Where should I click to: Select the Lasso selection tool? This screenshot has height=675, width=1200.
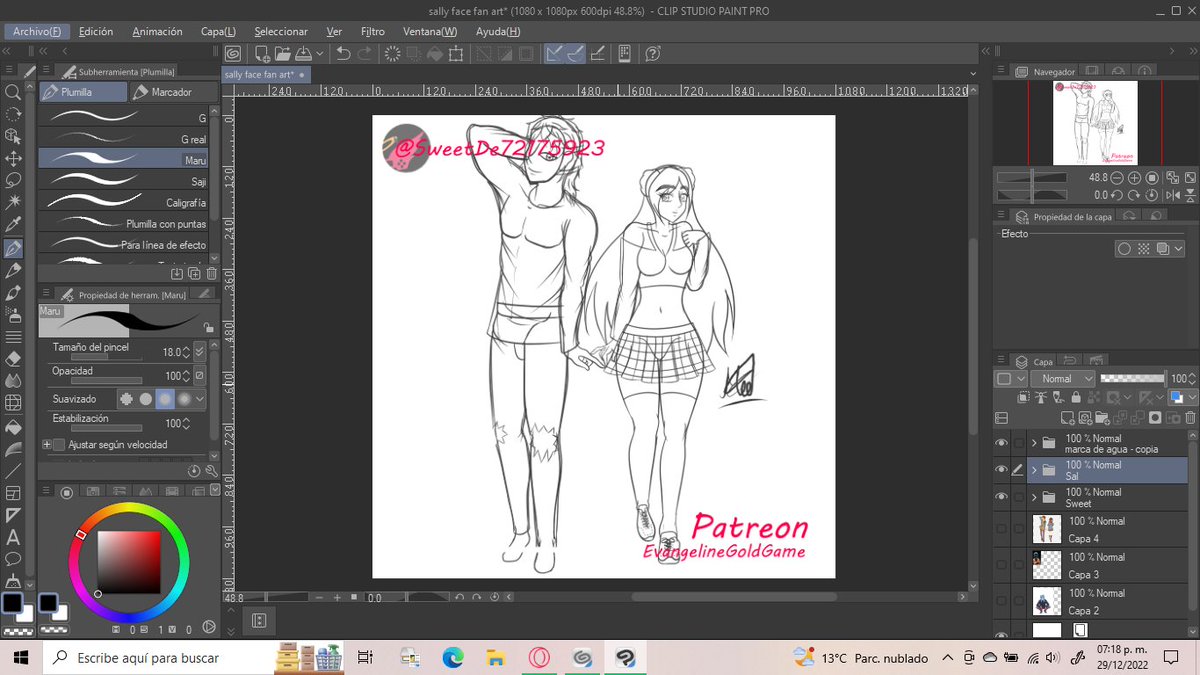pos(14,180)
